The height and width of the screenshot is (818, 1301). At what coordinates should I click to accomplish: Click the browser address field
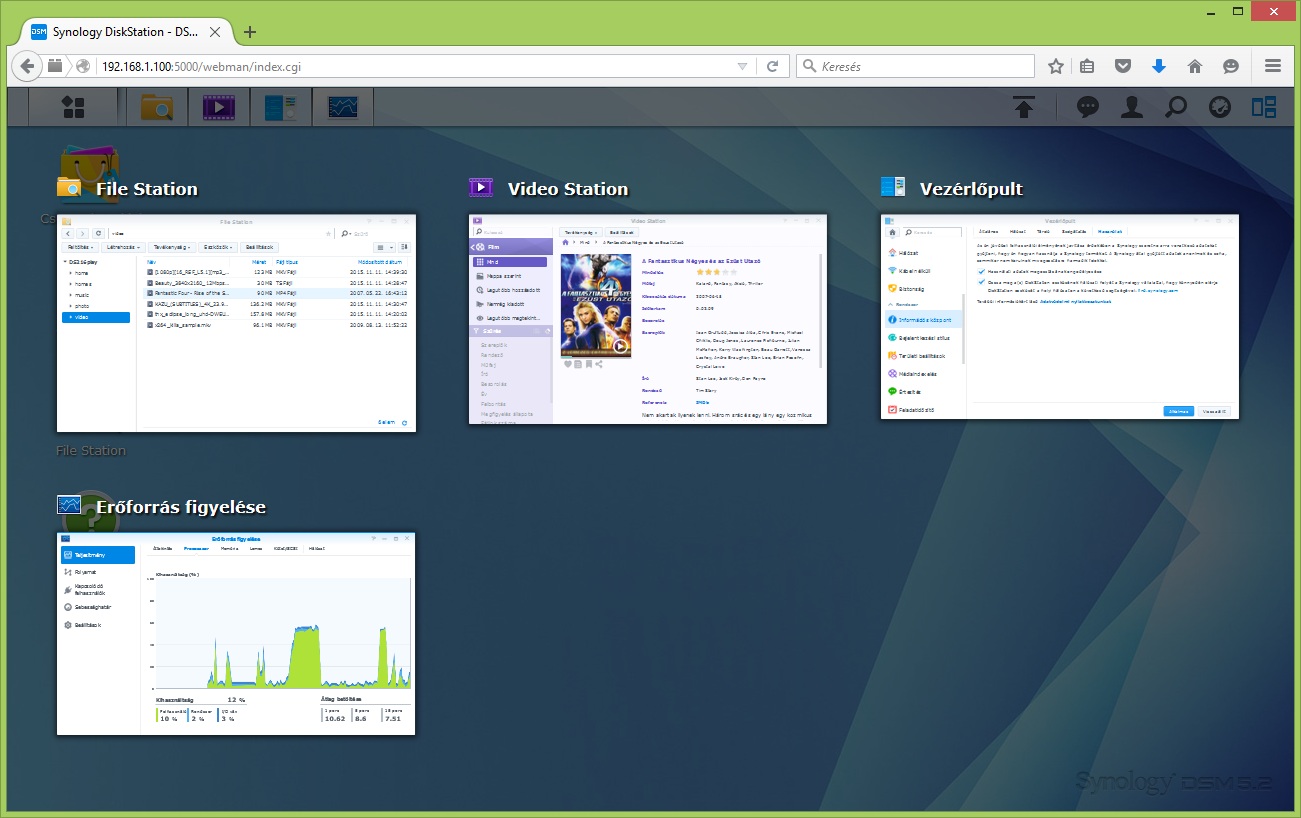417,66
